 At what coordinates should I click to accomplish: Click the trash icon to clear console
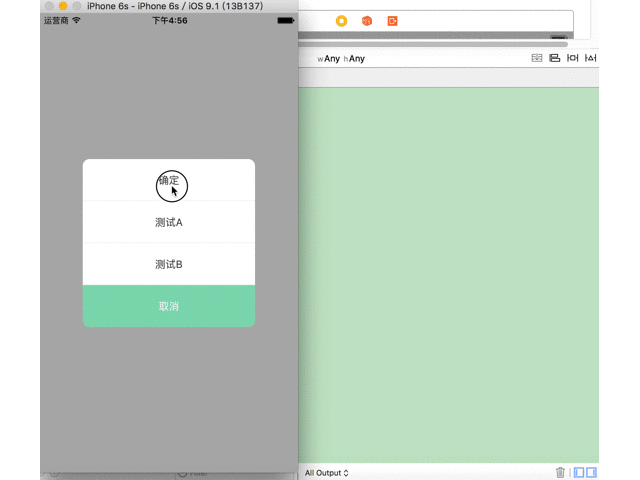[x=560, y=472]
